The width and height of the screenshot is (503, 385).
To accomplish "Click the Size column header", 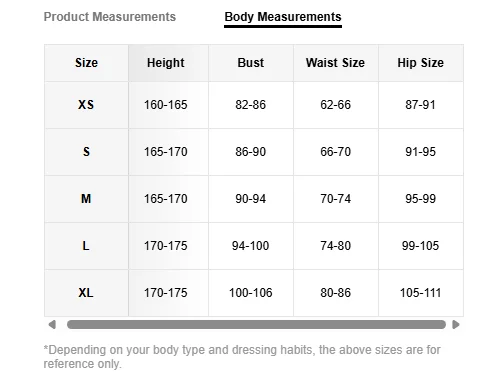I will pyautogui.click(x=86, y=63).
